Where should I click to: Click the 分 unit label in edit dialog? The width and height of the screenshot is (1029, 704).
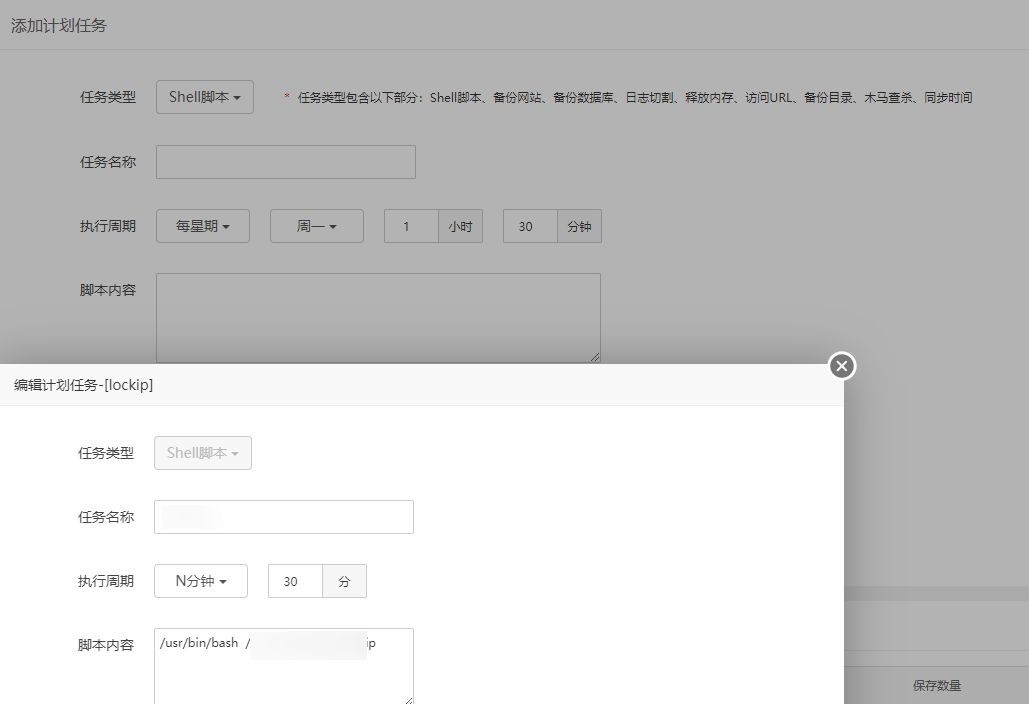pyautogui.click(x=345, y=581)
